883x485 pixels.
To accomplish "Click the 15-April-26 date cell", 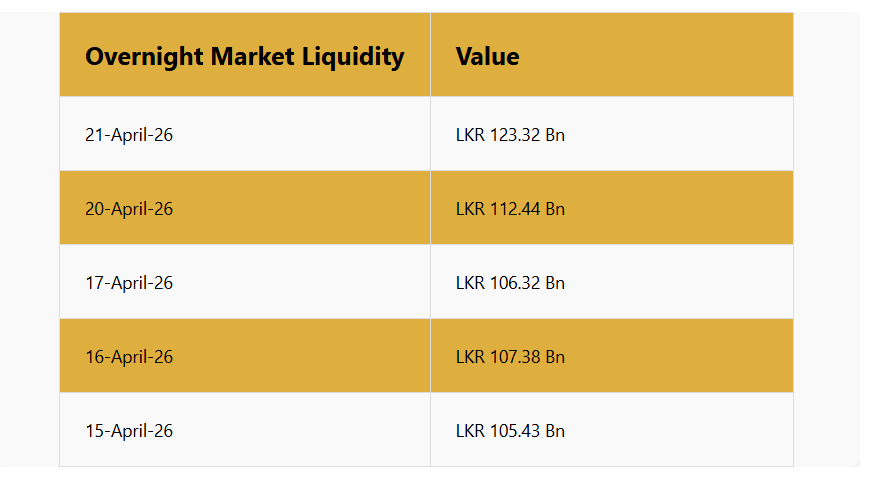I will 129,430.
